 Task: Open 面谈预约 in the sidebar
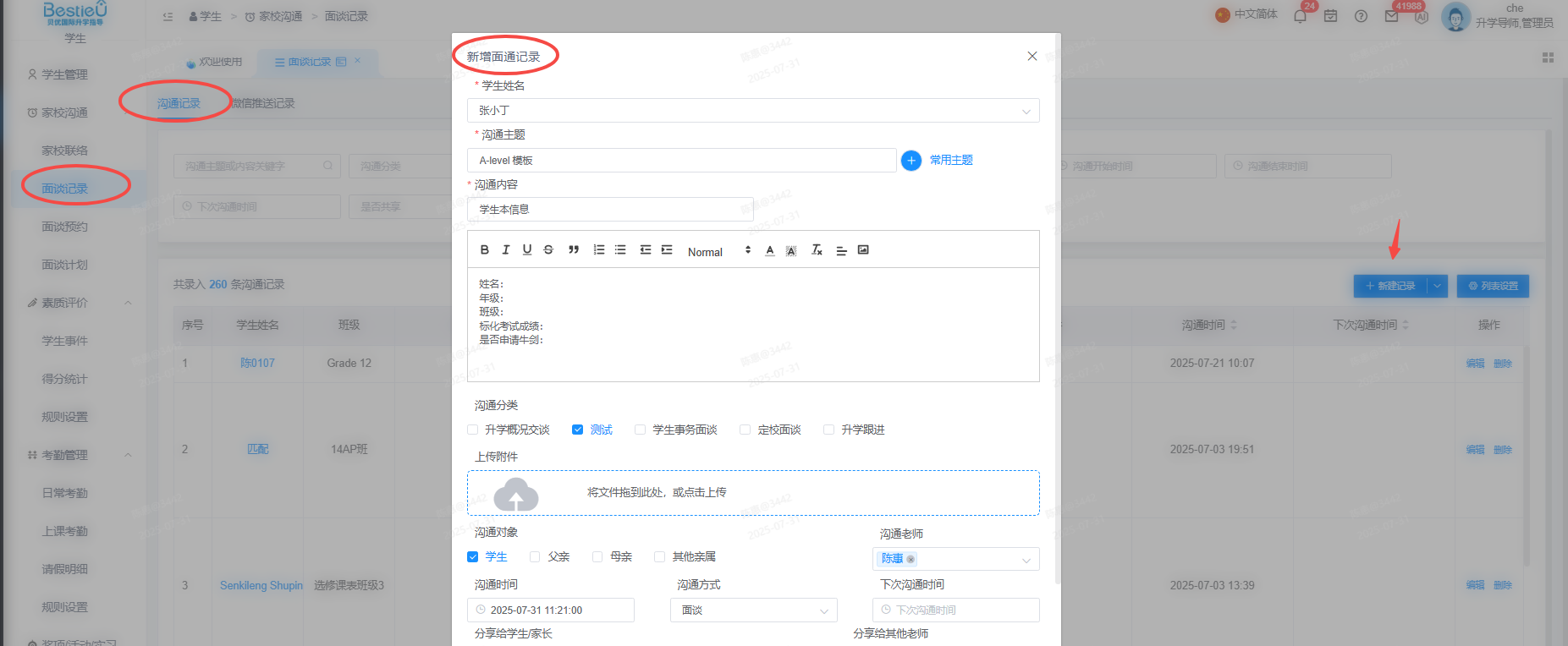[65, 227]
